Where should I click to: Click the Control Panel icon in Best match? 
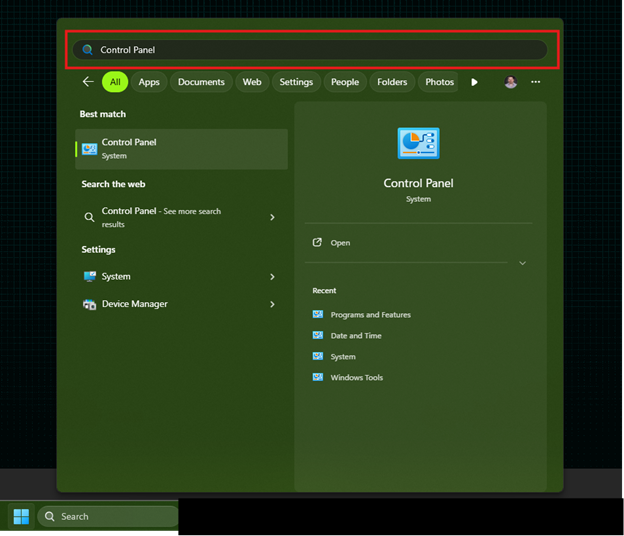[x=90, y=149]
